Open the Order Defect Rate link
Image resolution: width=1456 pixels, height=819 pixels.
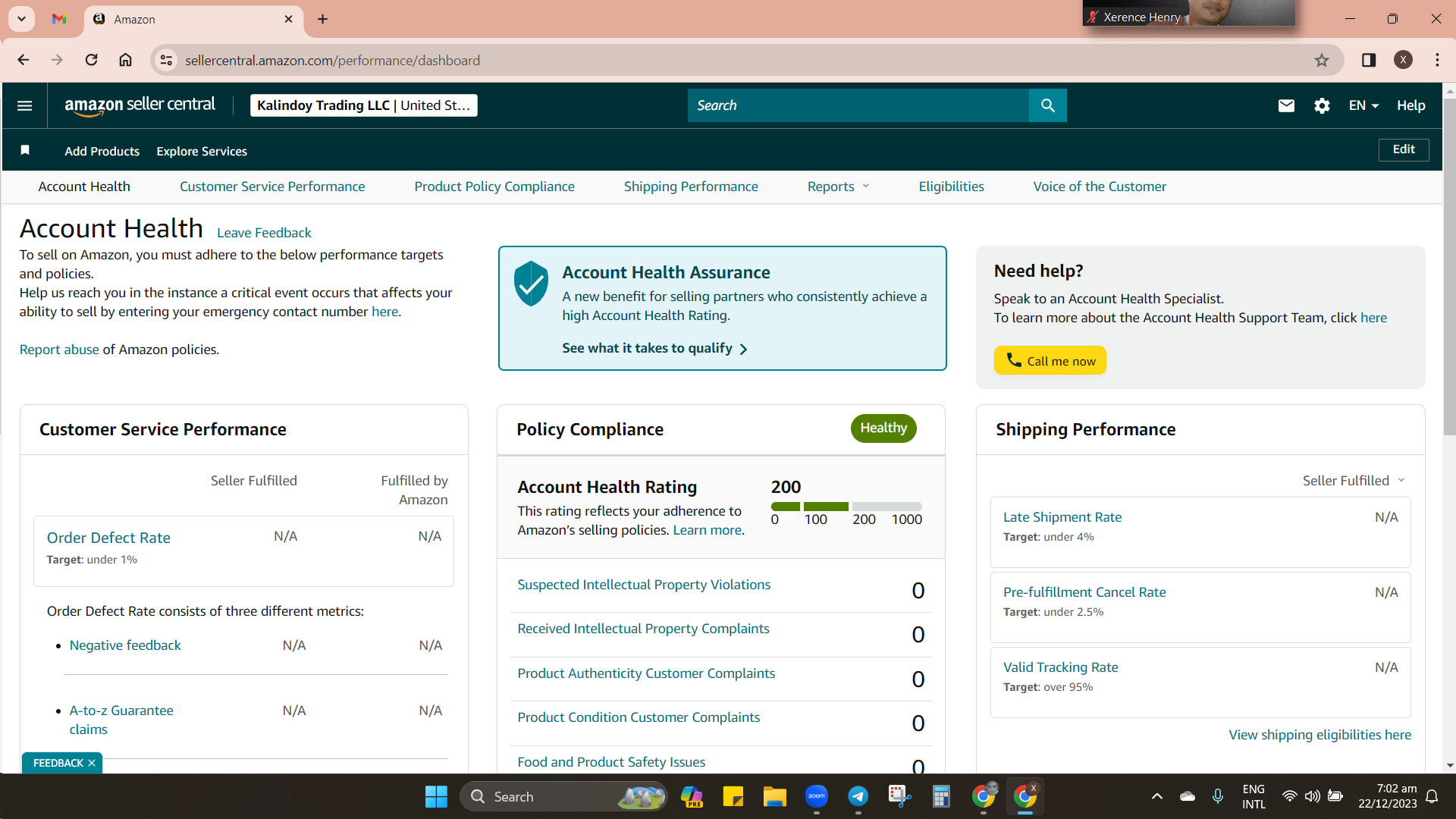pos(108,538)
